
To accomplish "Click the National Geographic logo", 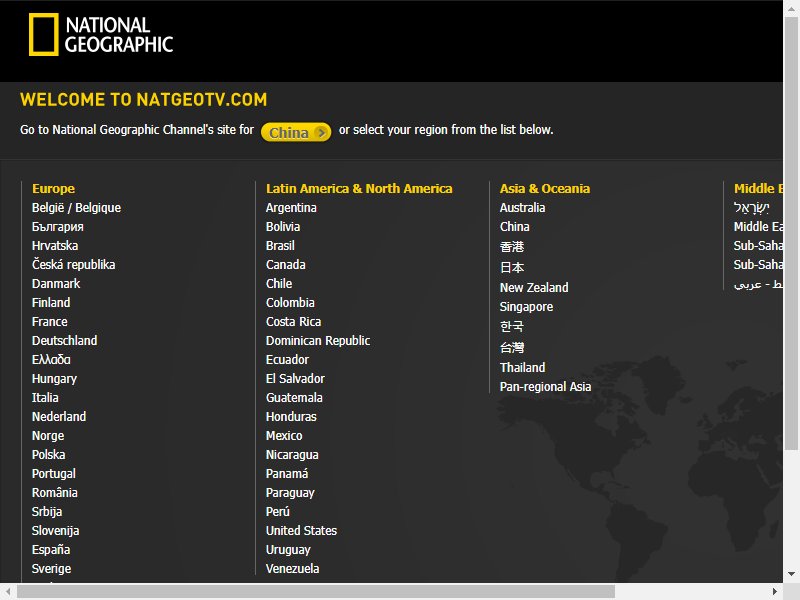I will pos(101,34).
